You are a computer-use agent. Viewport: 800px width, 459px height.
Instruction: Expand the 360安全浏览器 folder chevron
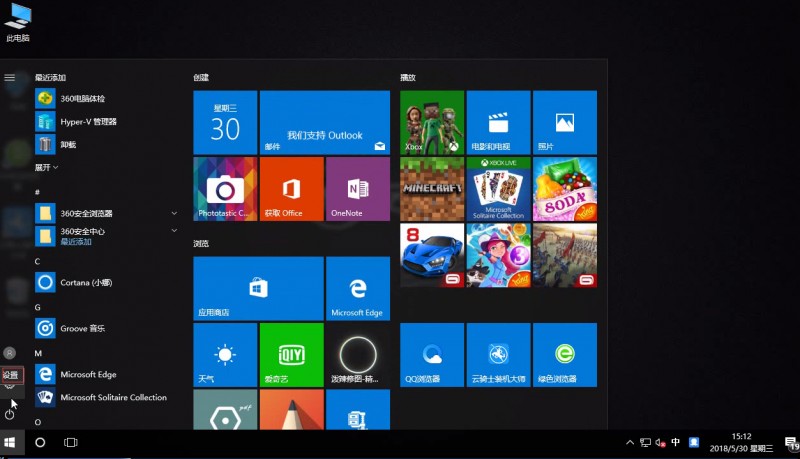(x=174, y=213)
